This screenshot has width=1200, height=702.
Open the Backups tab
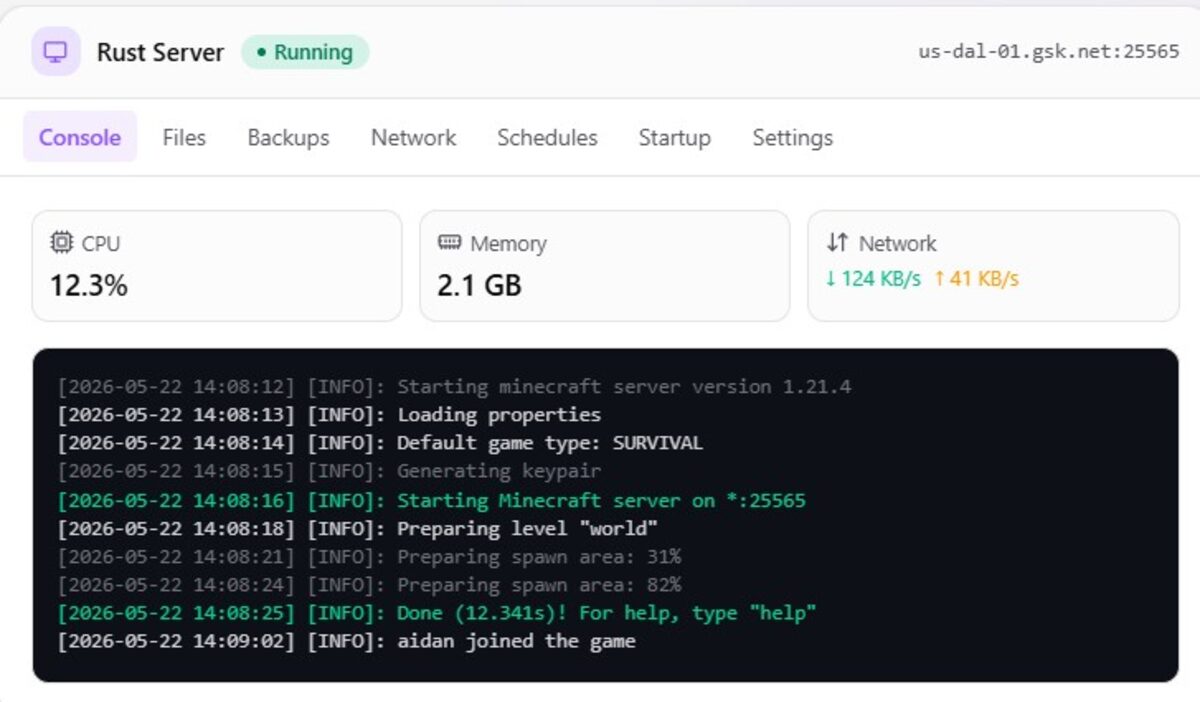(x=288, y=137)
